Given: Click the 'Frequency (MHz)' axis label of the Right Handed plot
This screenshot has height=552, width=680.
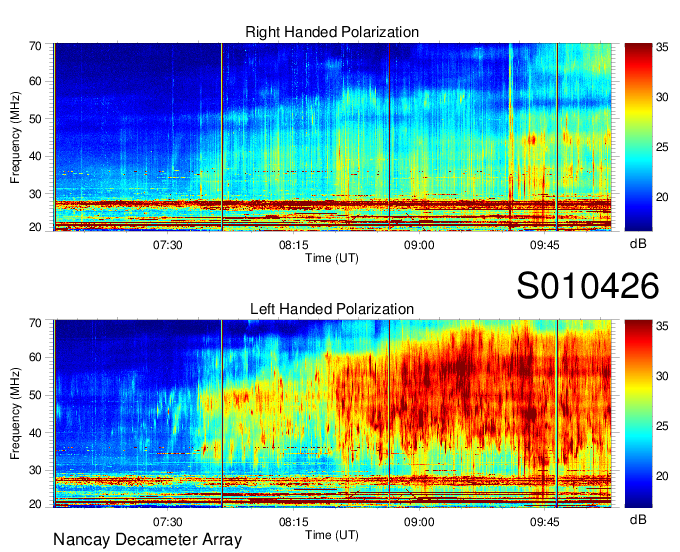Looking at the screenshot, I should click(x=15, y=137).
